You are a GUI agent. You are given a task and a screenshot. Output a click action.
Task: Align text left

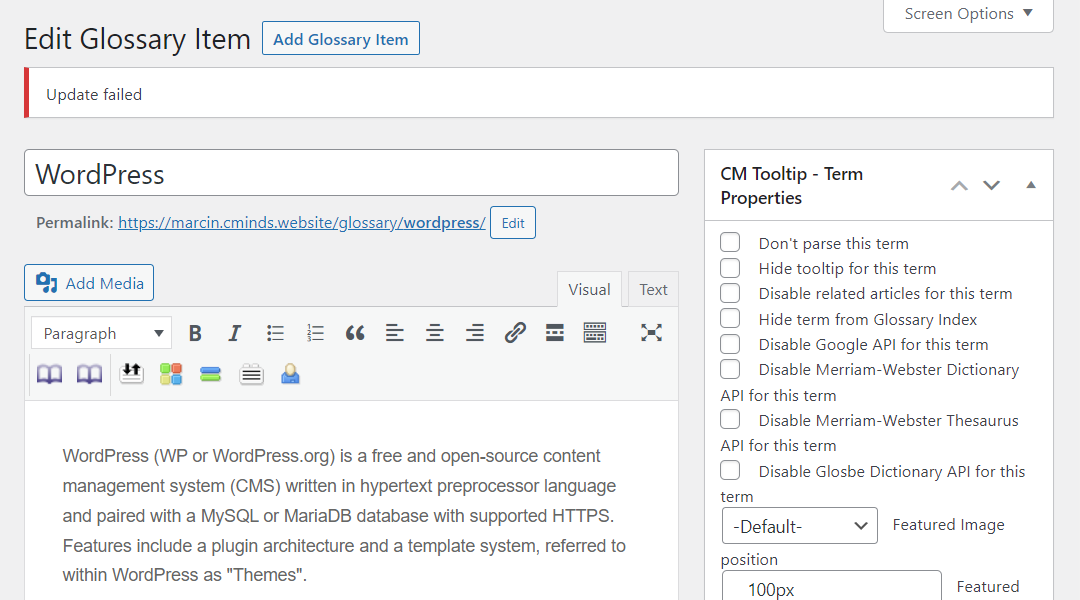point(395,333)
